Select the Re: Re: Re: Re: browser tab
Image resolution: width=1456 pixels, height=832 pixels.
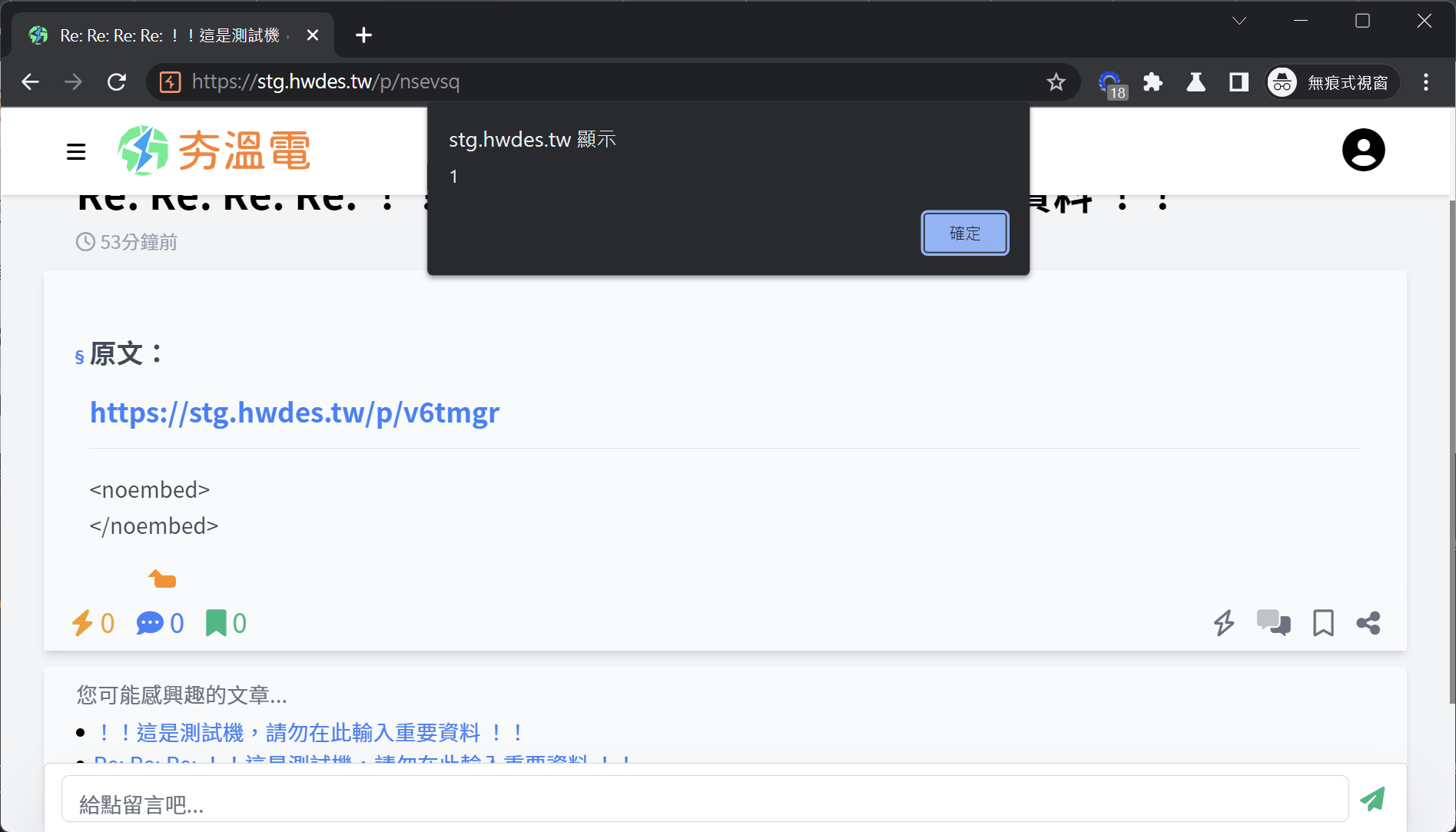click(x=172, y=35)
